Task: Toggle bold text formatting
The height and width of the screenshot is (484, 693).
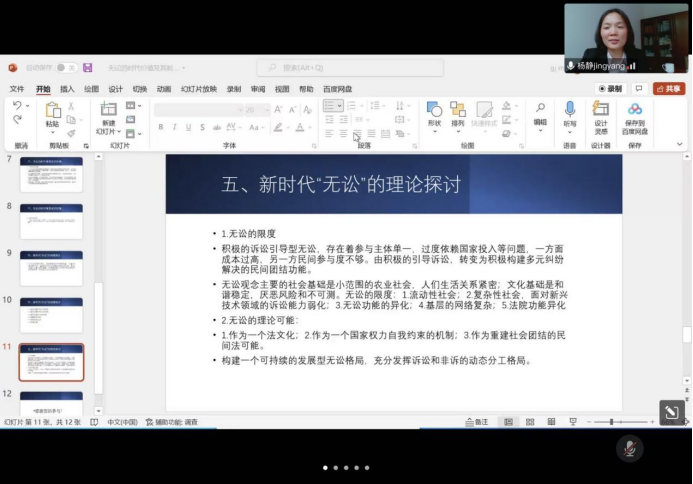Action: click(x=160, y=127)
